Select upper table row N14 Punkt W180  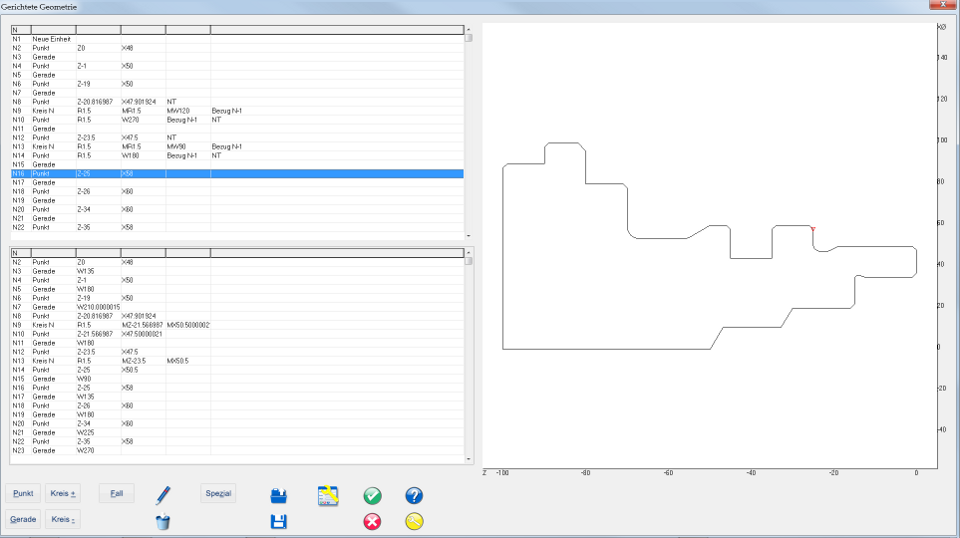coord(238,155)
